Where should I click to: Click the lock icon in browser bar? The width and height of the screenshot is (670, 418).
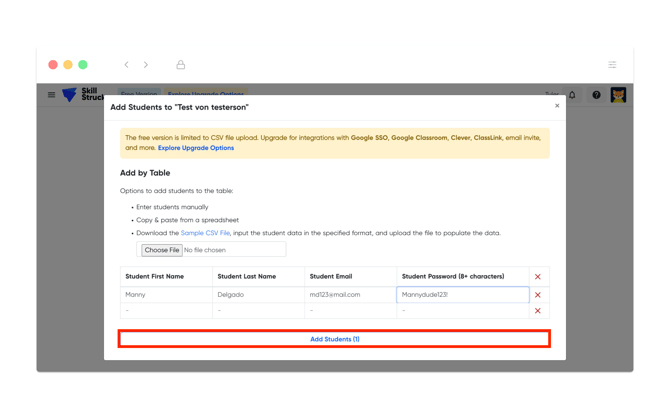(x=181, y=65)
